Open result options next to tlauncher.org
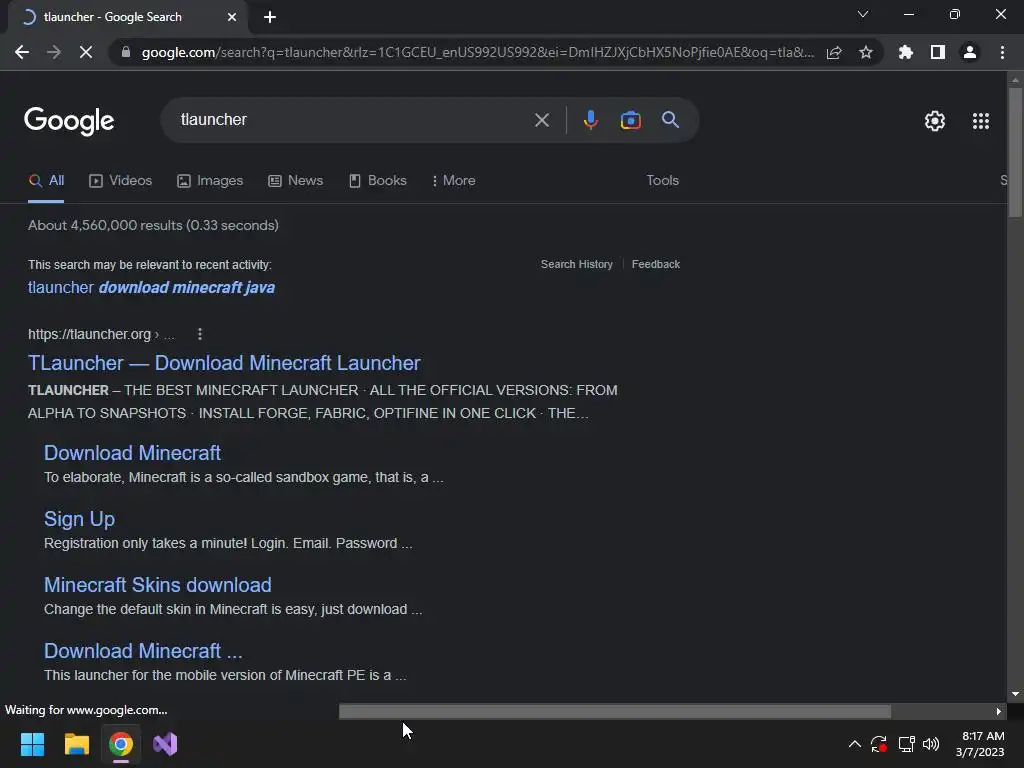 tap(200, 334)
